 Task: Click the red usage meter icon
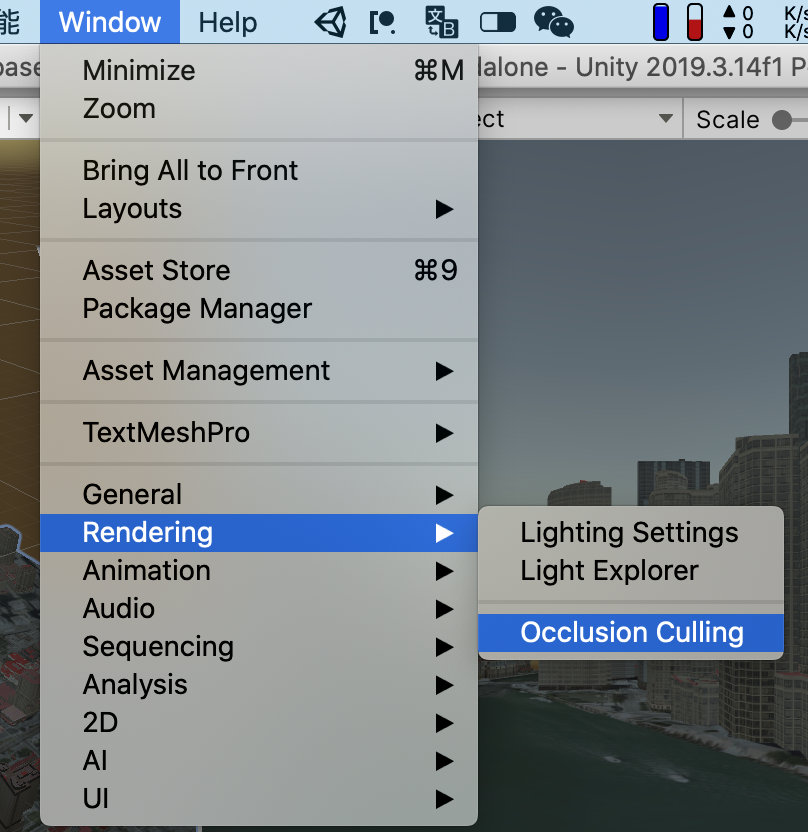pyautogui.click(x=694, y=22)
